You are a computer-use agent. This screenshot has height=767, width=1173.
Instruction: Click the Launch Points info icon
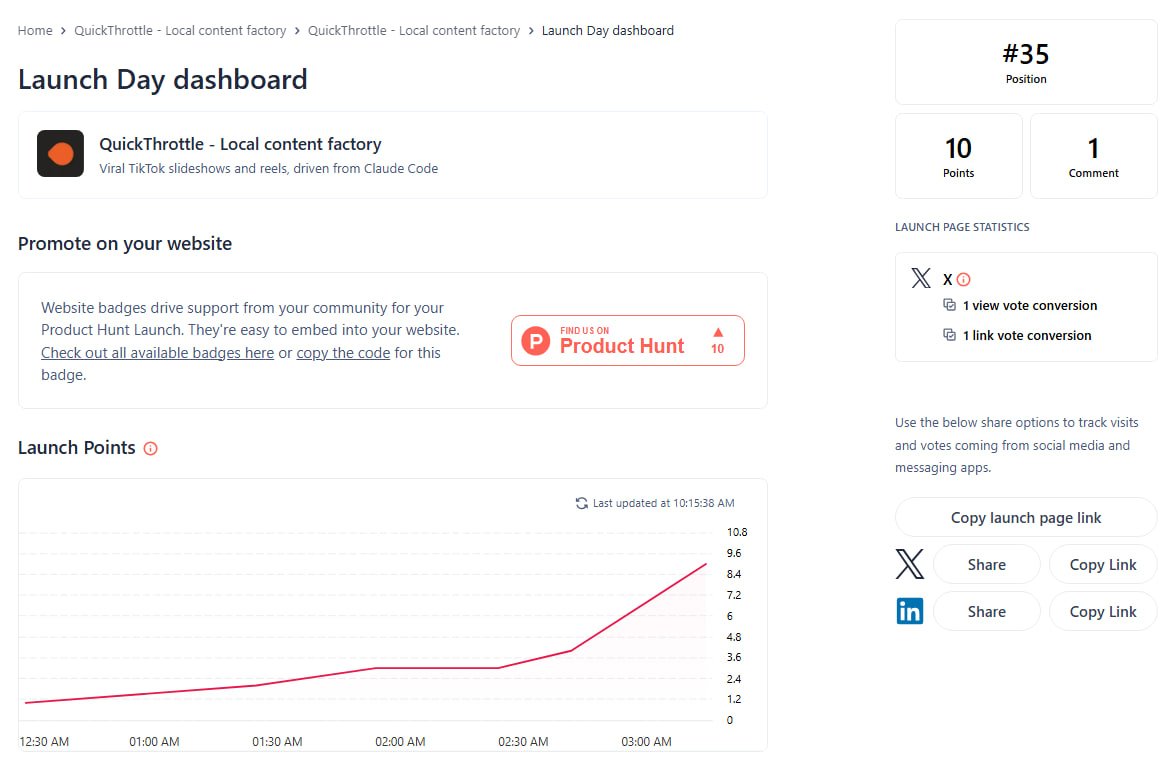150,448
